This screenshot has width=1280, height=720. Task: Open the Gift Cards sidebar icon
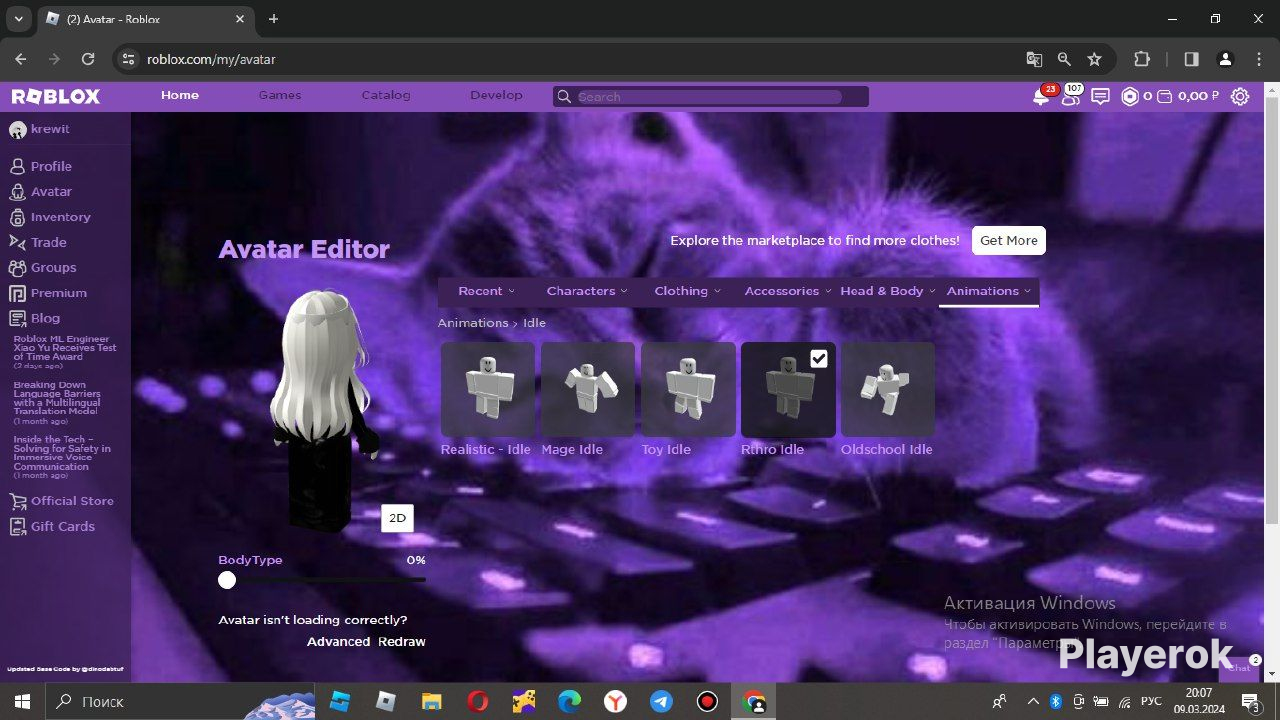point(17,526)
